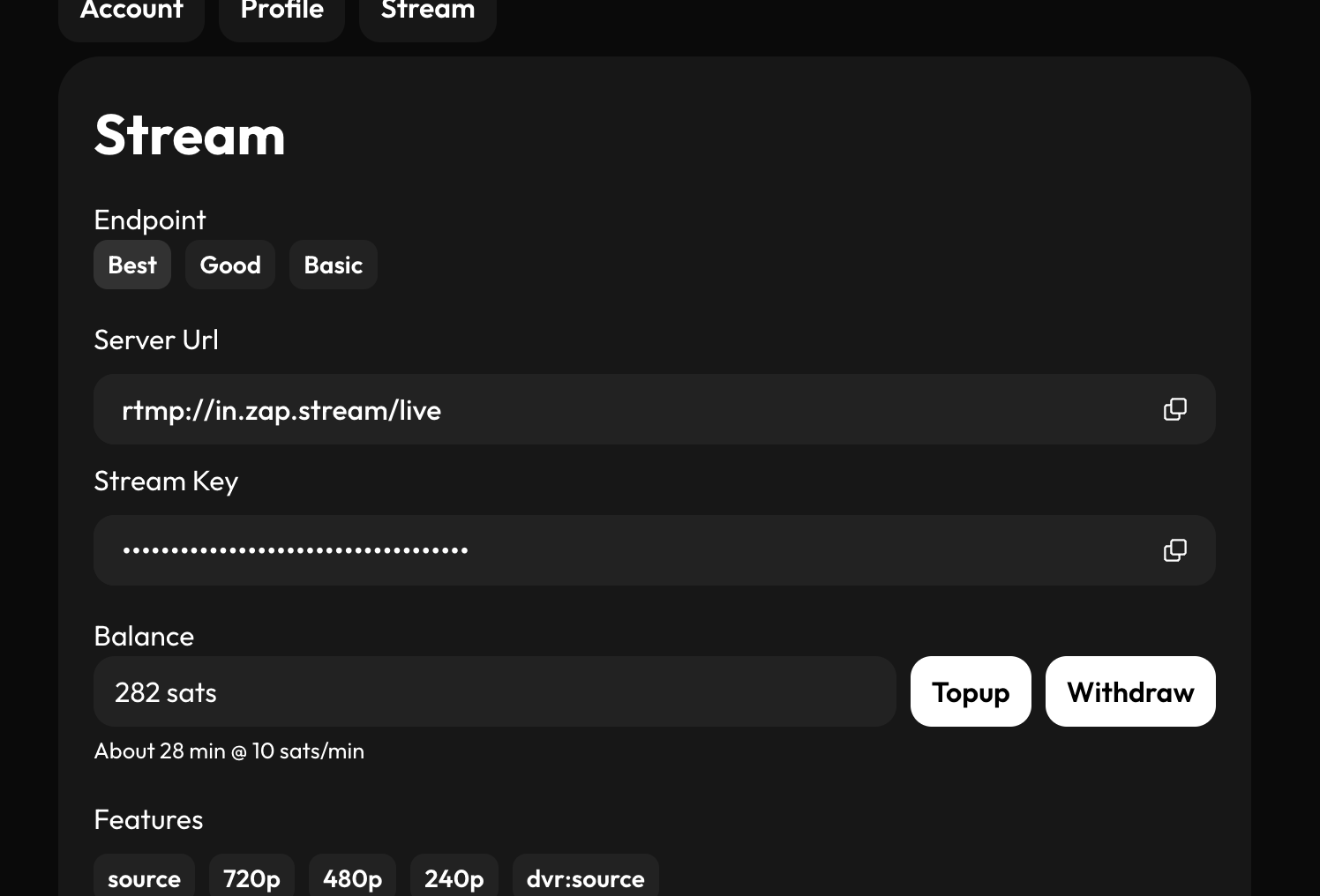
Task: Click the Withdraw button
Action: (x=1129, y=691)
